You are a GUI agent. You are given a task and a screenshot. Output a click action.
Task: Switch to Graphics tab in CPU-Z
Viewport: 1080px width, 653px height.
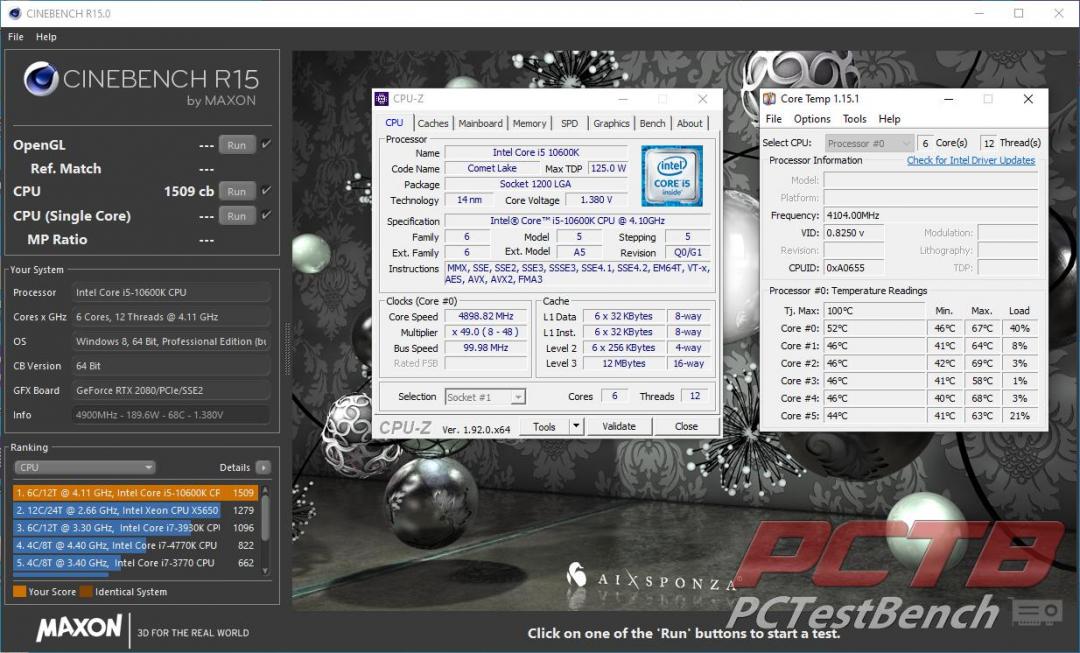tap(611, 123)
